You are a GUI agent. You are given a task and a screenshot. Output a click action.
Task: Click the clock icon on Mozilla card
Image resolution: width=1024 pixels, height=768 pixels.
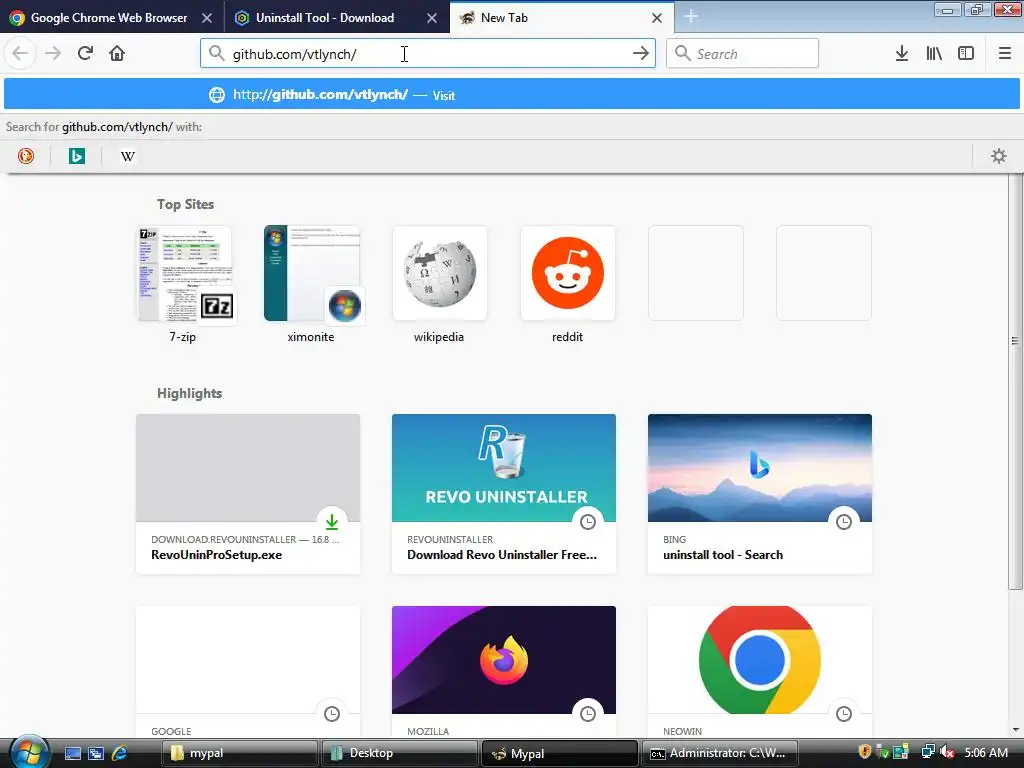click(588, 714)
